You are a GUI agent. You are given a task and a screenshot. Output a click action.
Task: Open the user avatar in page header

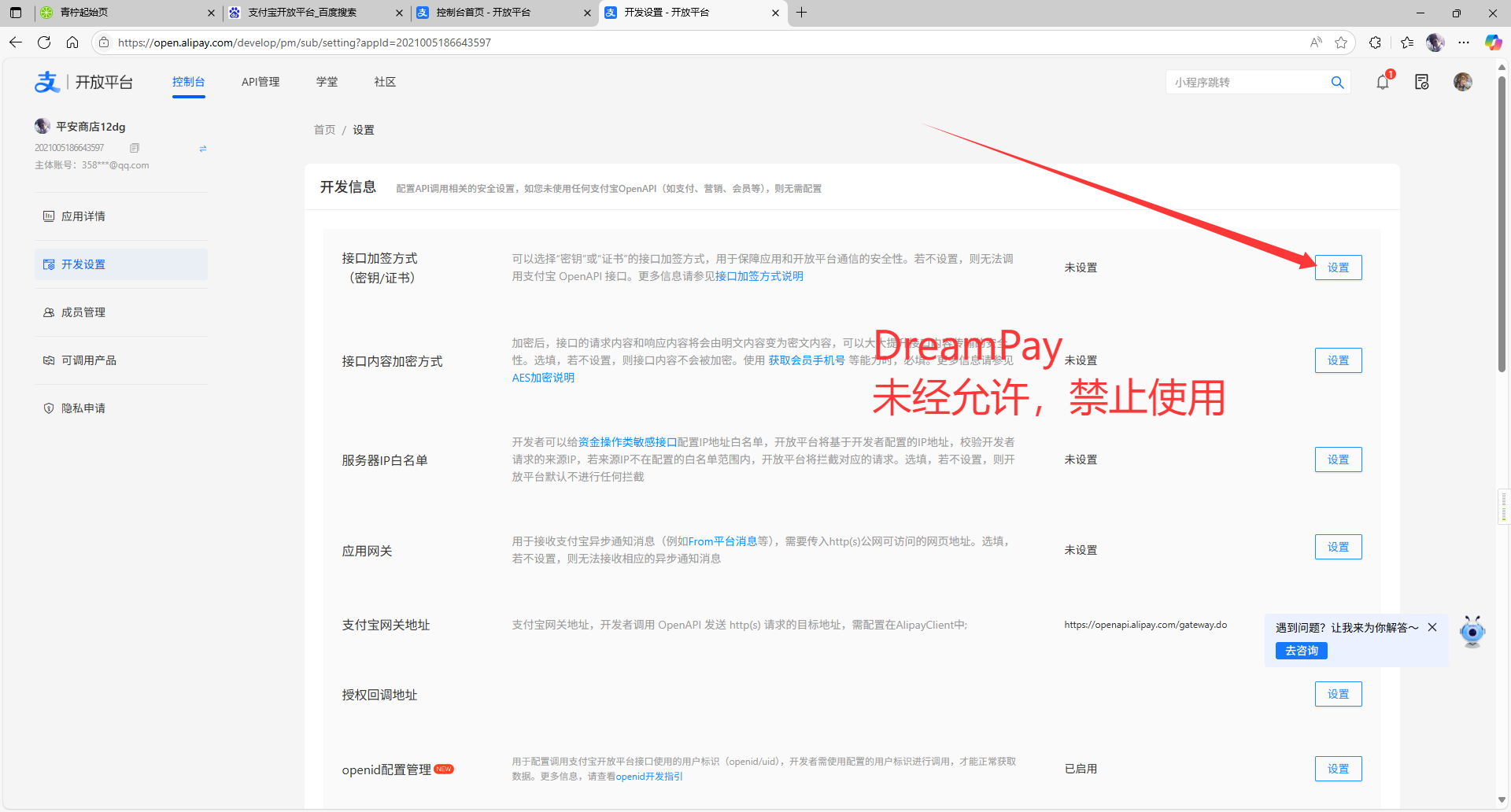click(1462, 82)
